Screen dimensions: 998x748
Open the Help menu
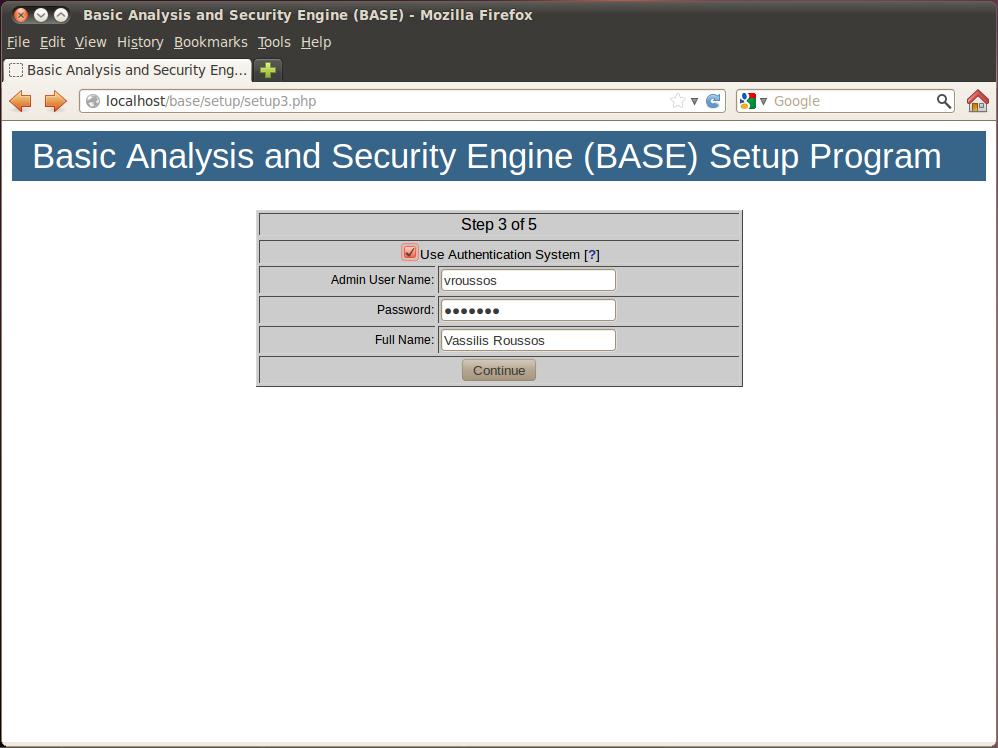point(316,42)
